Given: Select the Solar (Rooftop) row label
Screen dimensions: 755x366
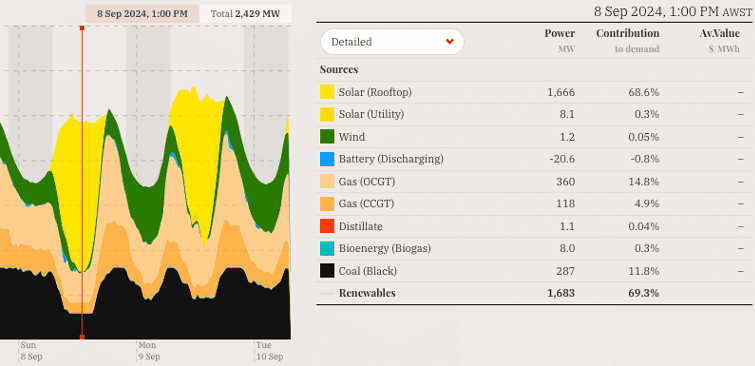Looking at the screenshot, I should point(375,92).
